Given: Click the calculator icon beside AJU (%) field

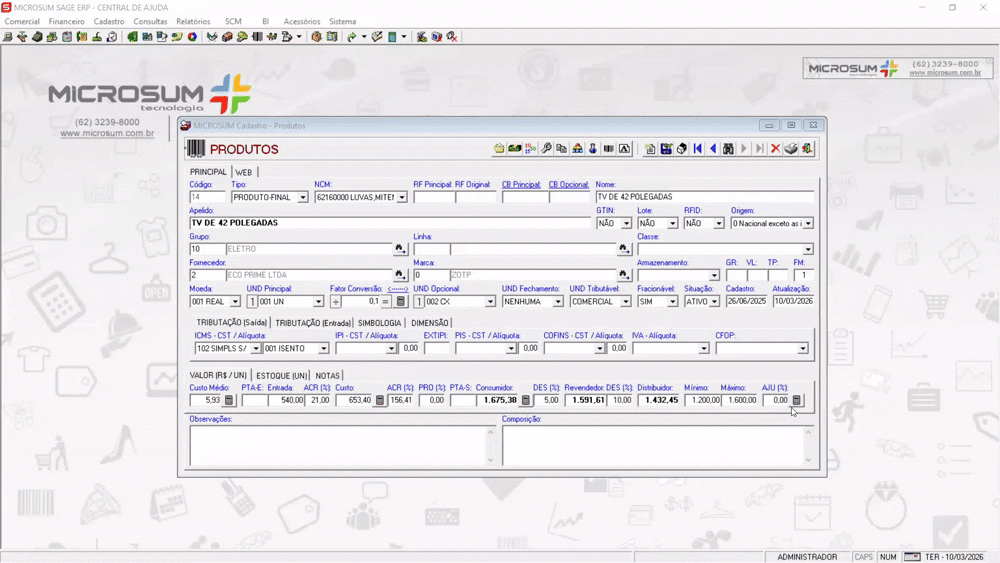Looking at the screenshot, I should 797,400.
